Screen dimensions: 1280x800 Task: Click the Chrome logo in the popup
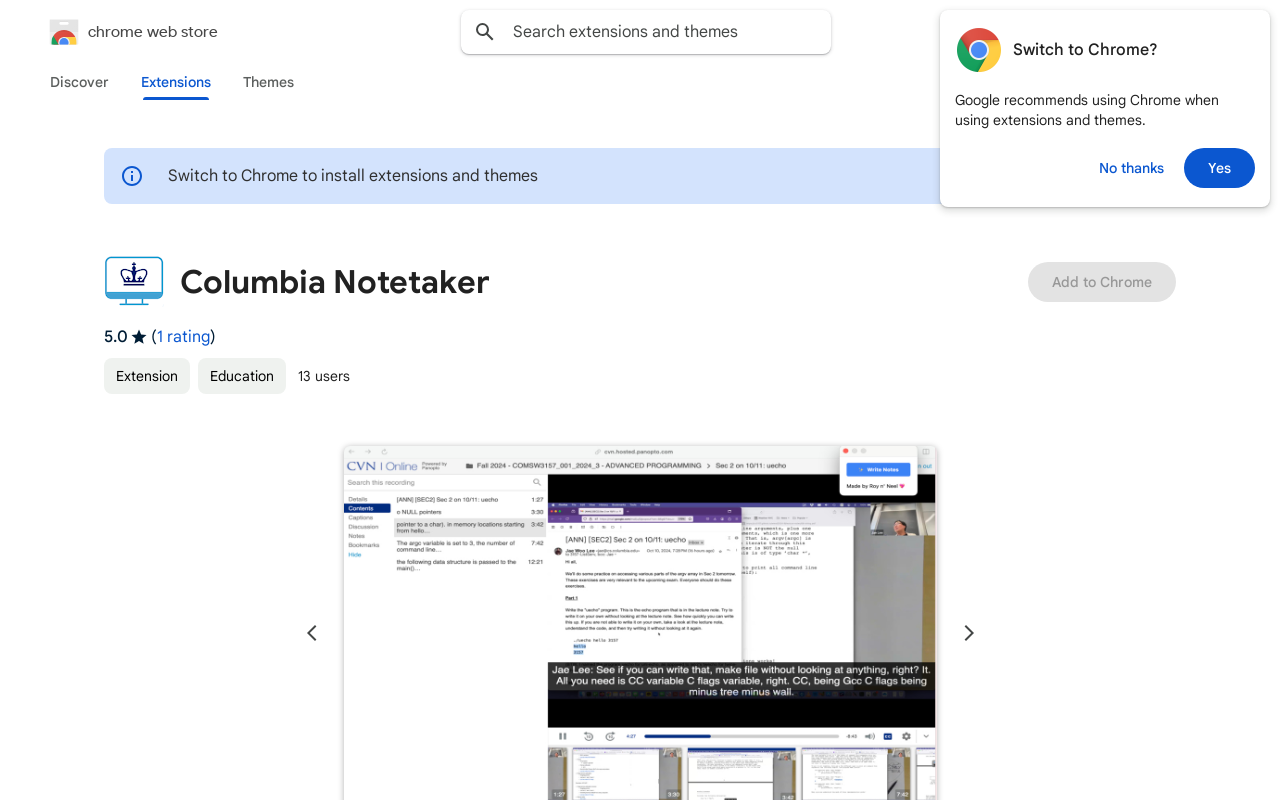pos(978,50)
